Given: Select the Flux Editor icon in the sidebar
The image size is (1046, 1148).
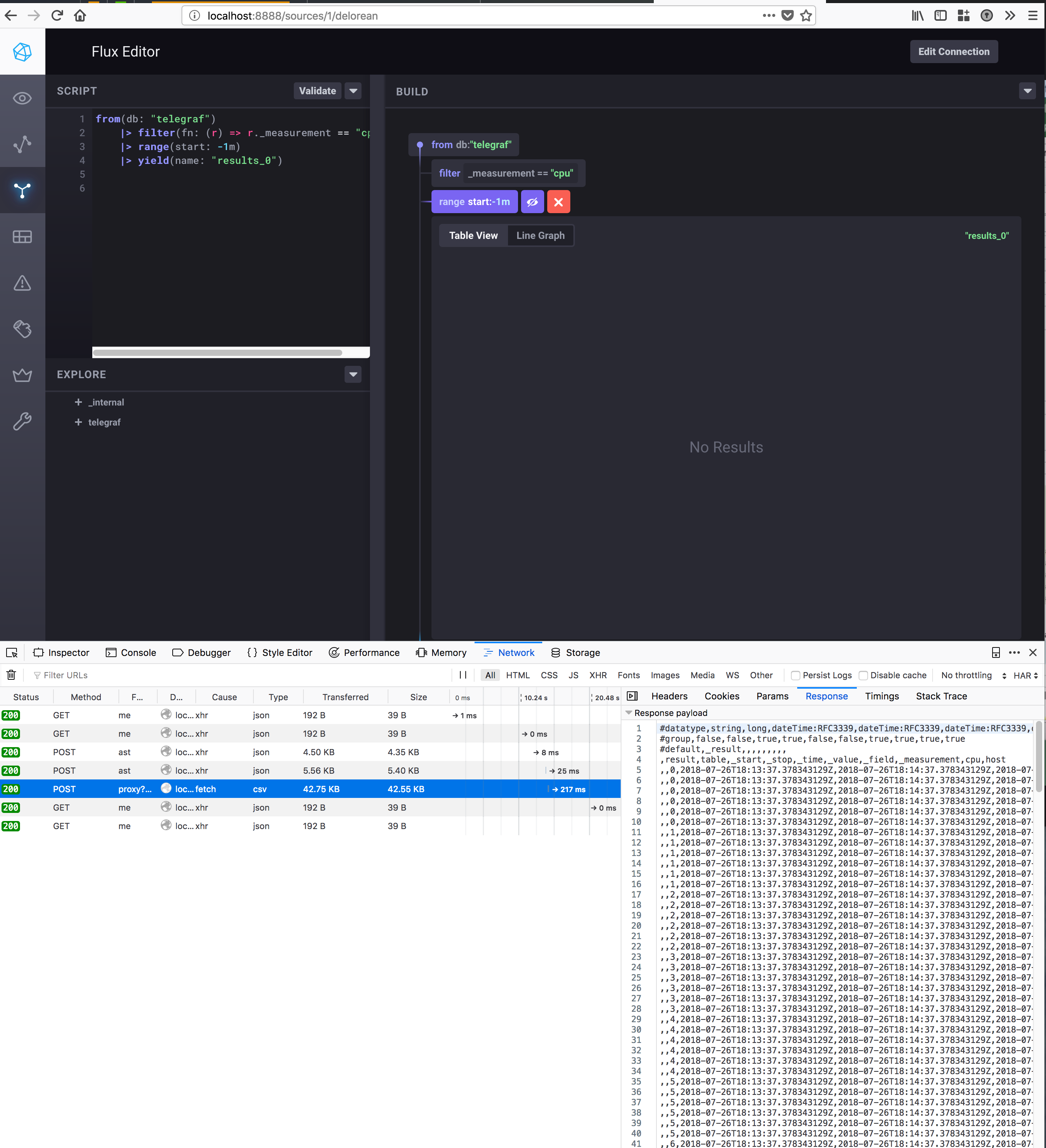Looking at the screenshot, I should point(23,191).
